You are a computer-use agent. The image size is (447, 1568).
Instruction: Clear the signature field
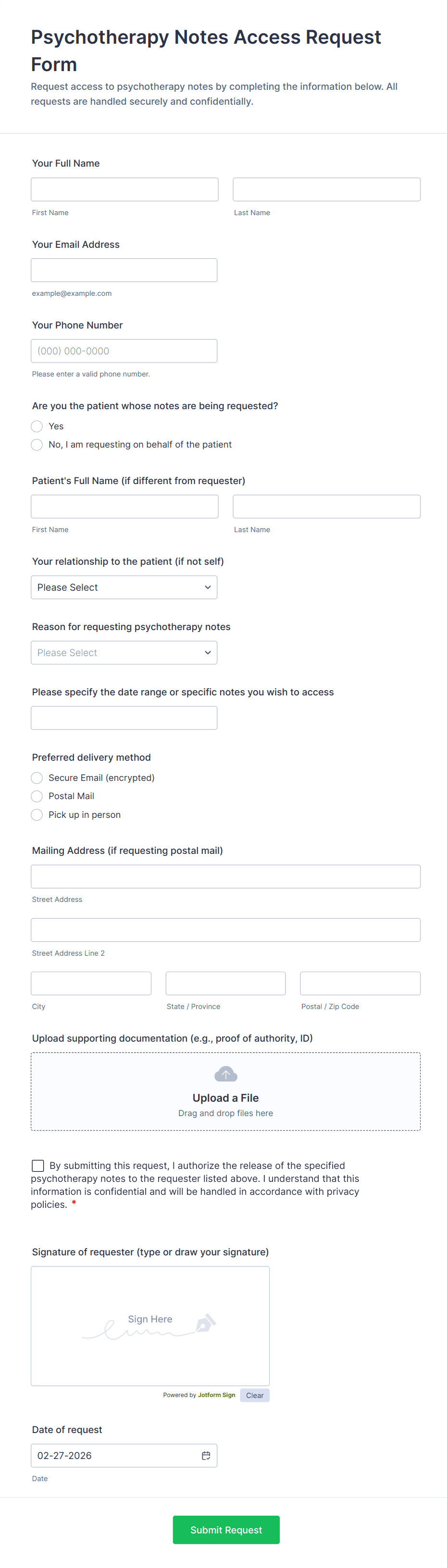[255, 1395]
